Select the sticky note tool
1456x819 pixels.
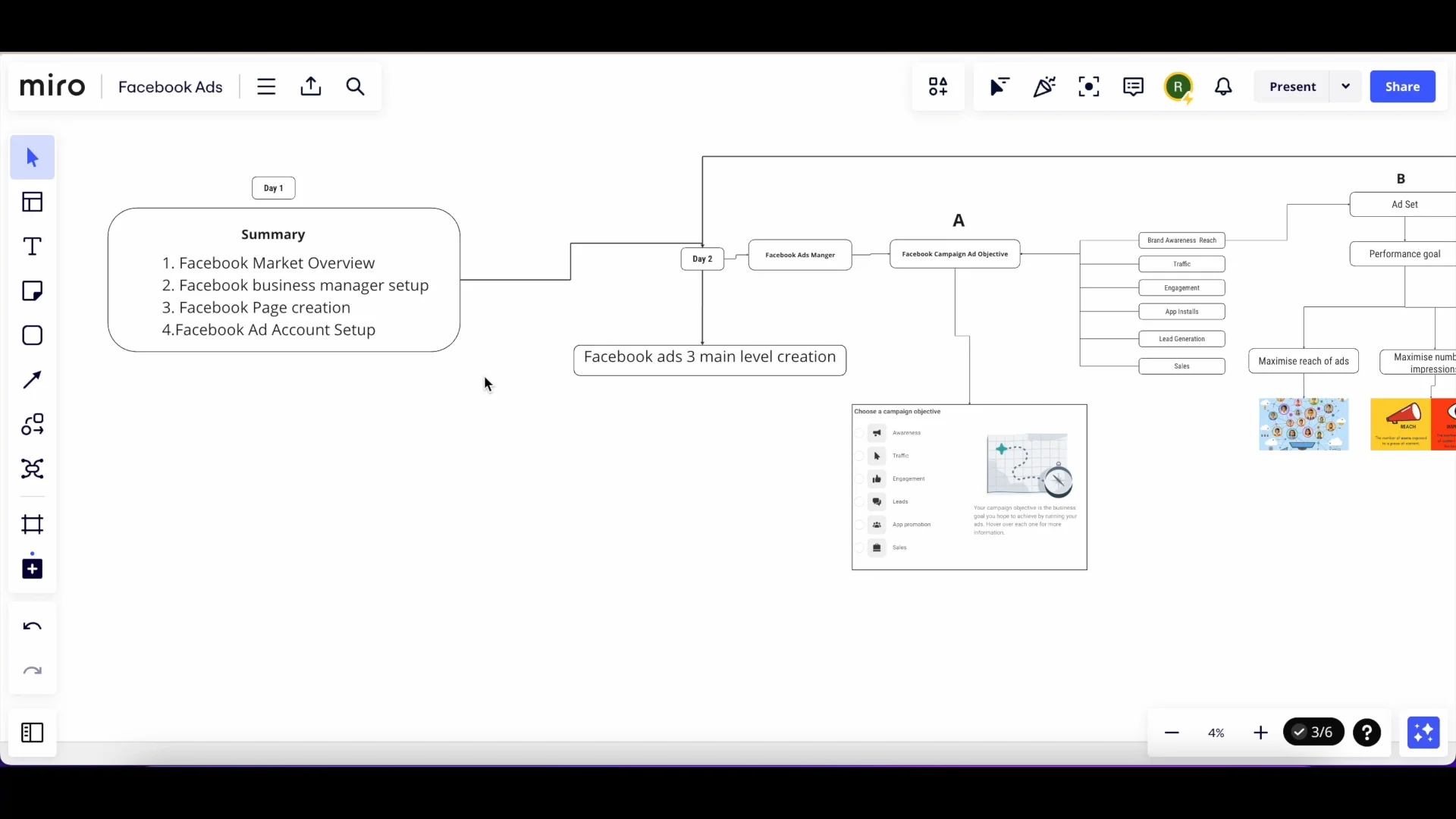tap(32, 290)
